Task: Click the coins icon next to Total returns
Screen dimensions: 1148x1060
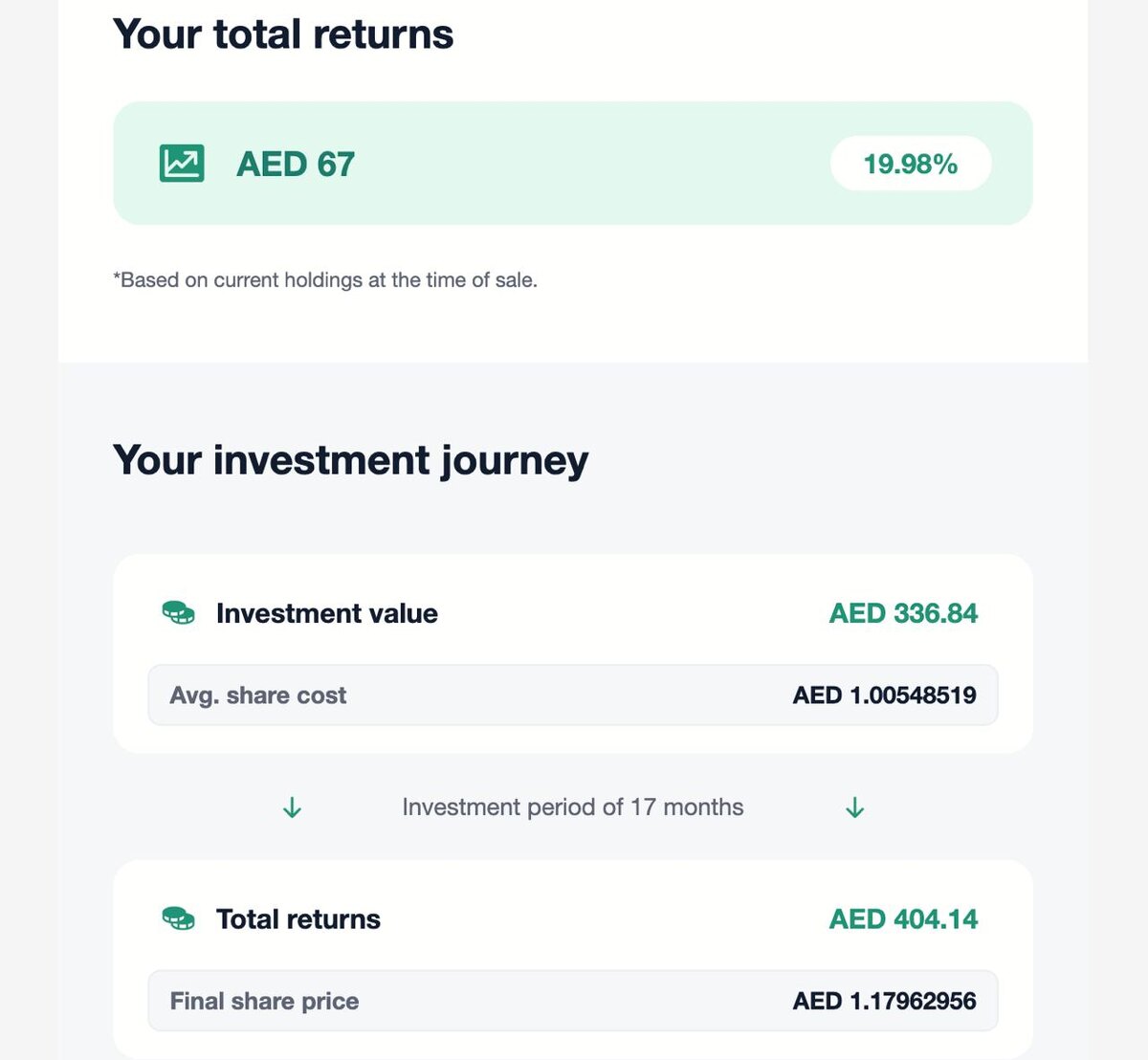Action: point(179,918)
